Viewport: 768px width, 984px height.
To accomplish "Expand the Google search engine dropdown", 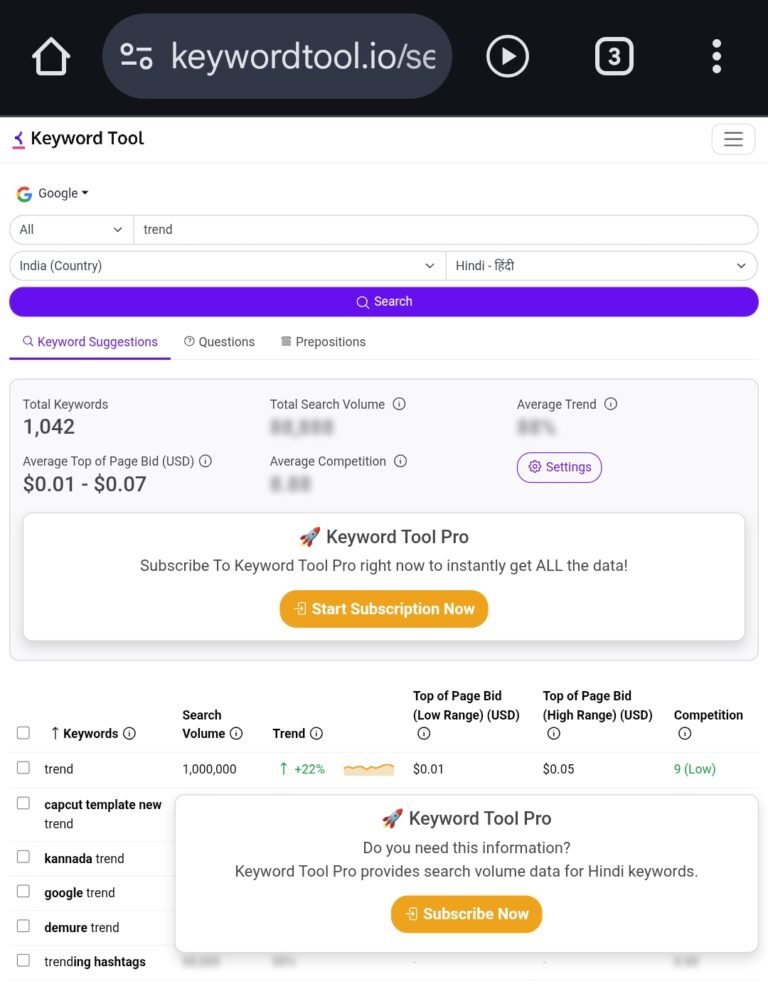I will [53, 193].
